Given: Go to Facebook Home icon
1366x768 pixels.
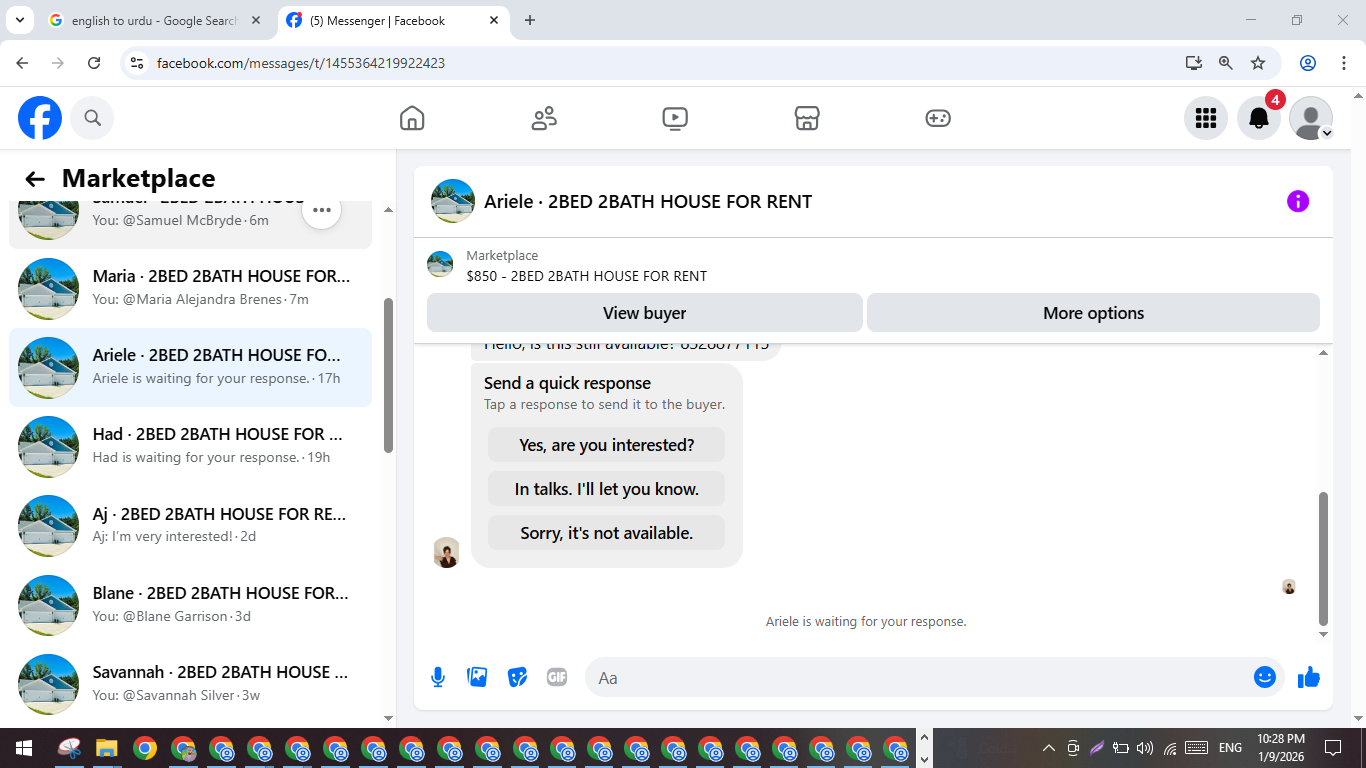Looking at the screenshot, I should pyautogui.click(x=412, y=118).
